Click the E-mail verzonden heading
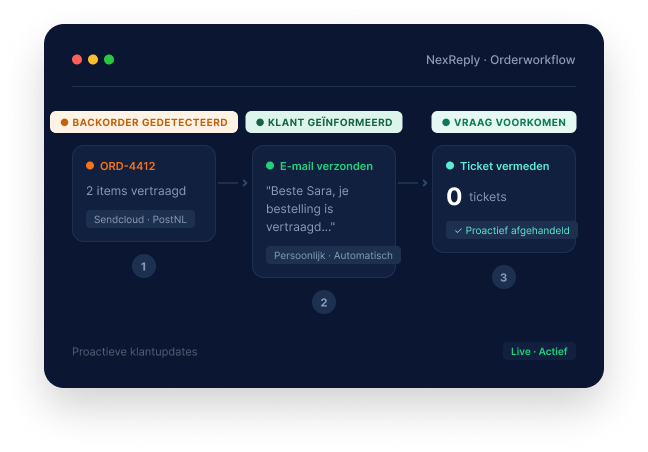Image resolution: width=648 pixels, height=452 pixels. click(x=326, y=166)
